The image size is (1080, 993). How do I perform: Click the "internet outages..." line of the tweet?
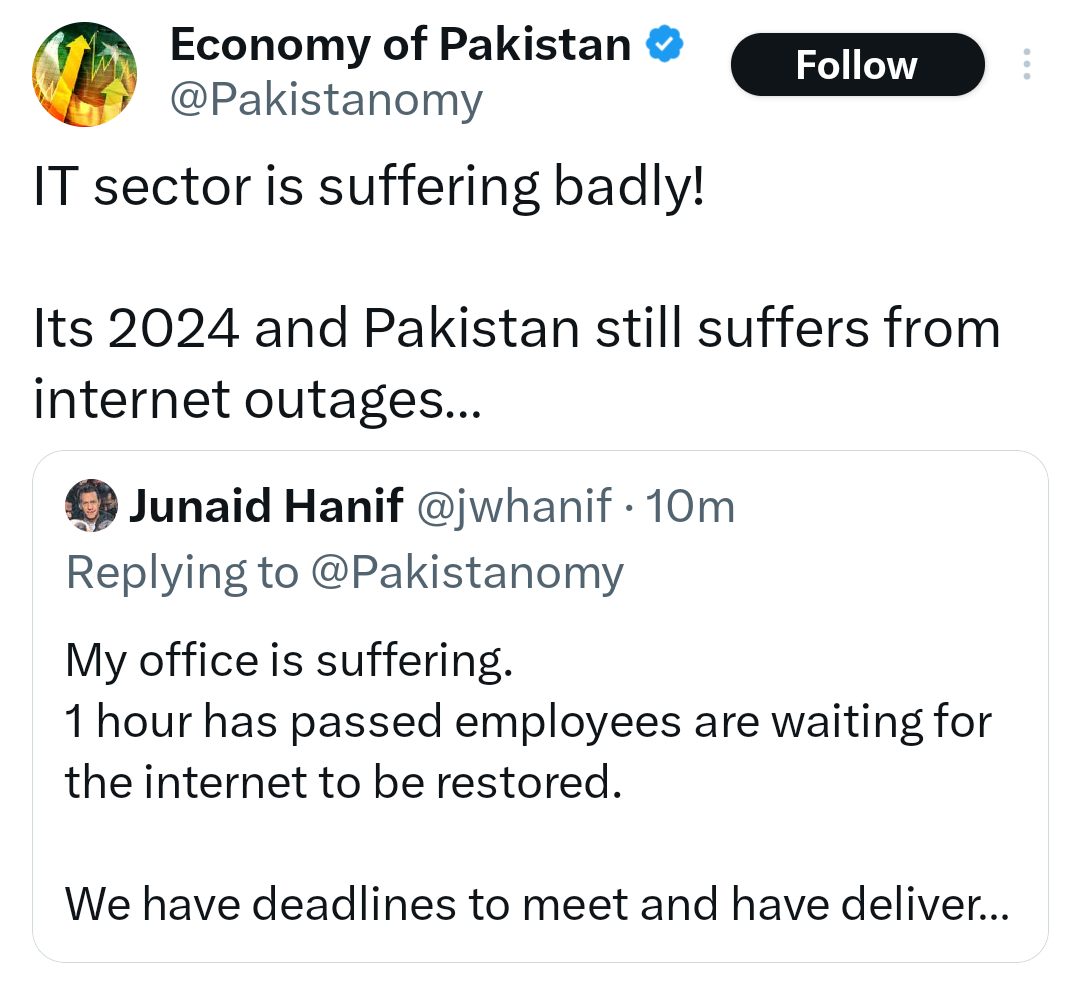(x=257, y=400)
